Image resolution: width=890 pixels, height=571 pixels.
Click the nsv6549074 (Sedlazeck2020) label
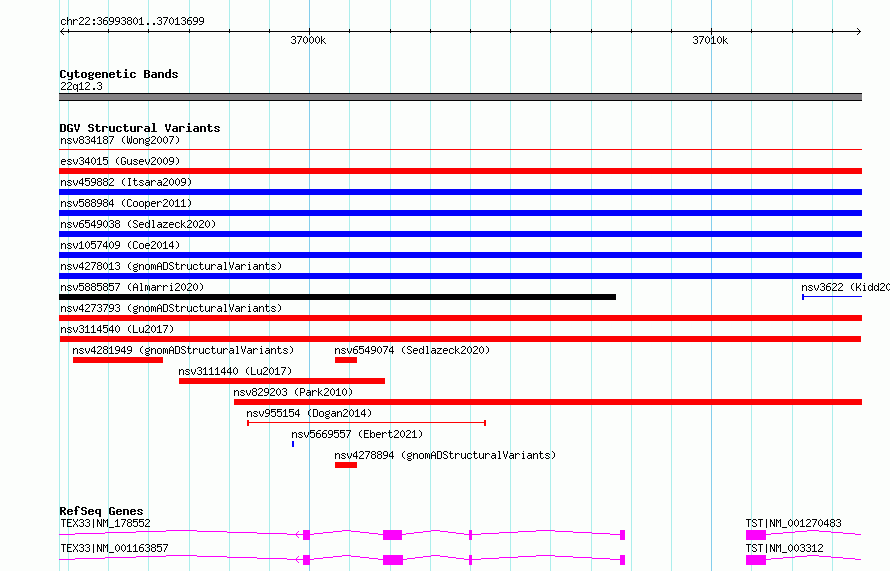[x=412, y=350]
